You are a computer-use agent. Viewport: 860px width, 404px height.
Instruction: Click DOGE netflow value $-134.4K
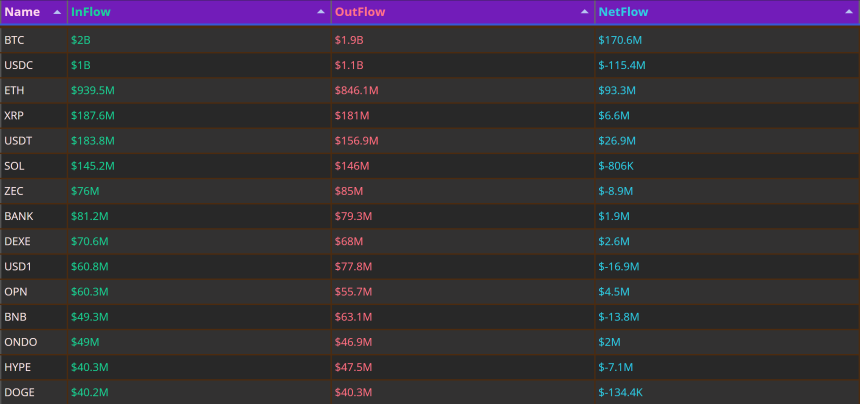(x=621, y=392)
